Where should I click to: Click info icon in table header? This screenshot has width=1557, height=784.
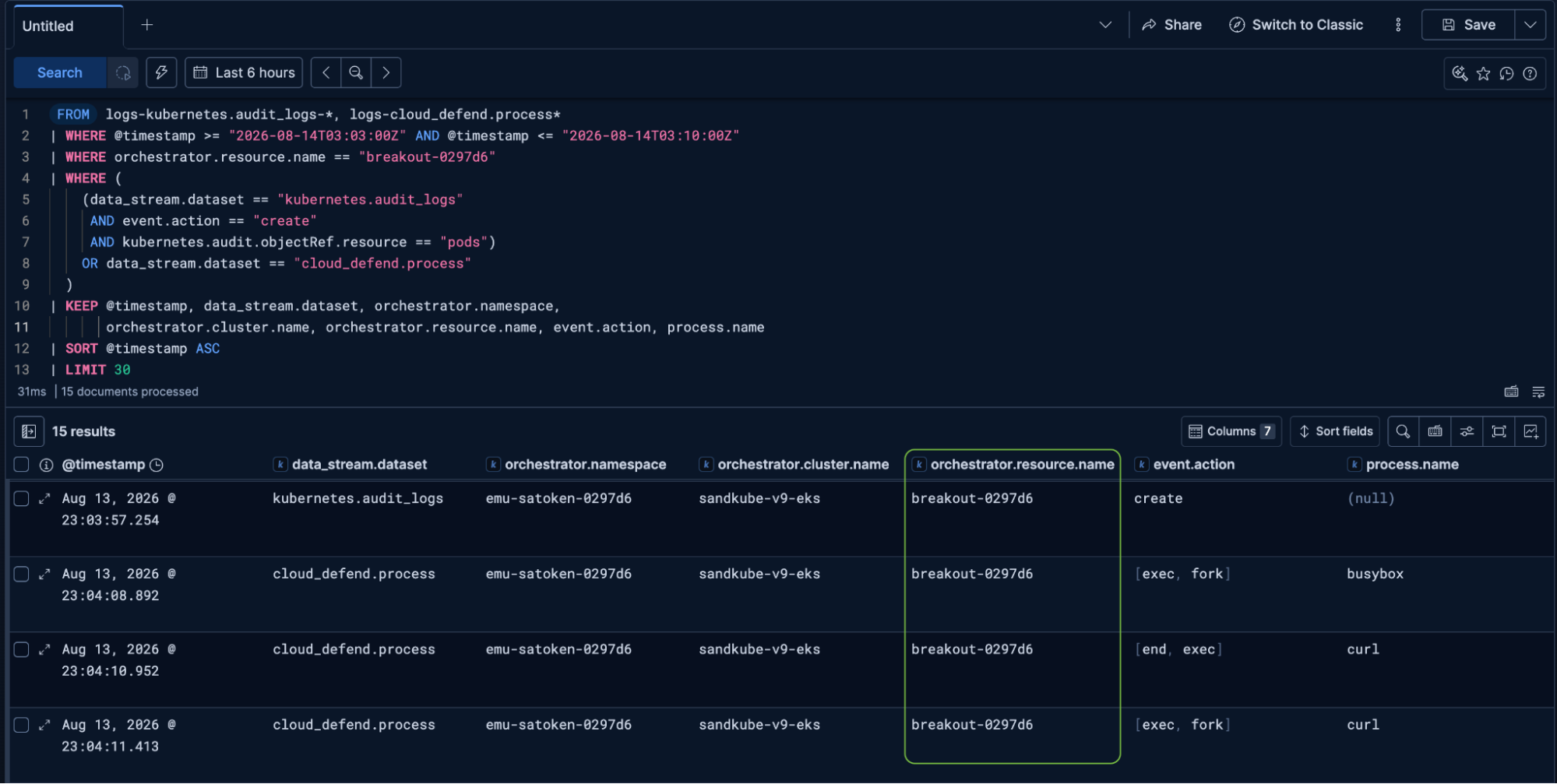(47, 465)
